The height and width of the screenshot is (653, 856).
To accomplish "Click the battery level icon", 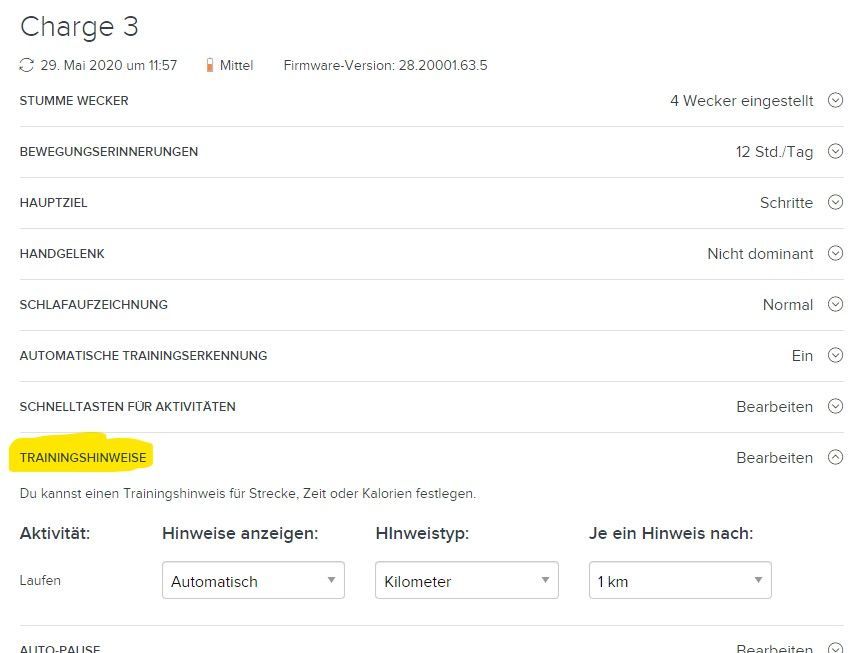I will pyautogui.click(x=210, y=66).
